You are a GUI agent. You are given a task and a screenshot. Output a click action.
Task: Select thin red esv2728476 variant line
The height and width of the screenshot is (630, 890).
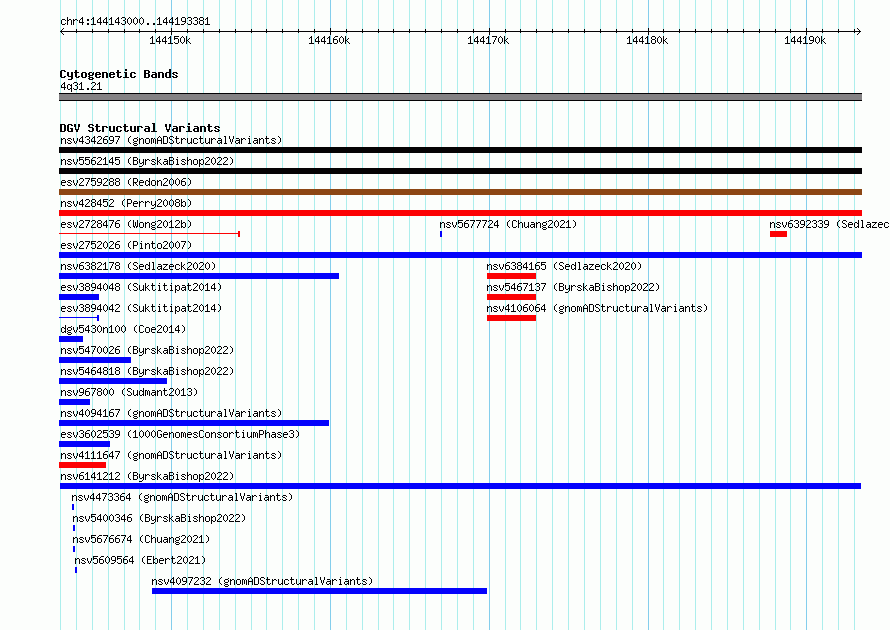point(149,234)
